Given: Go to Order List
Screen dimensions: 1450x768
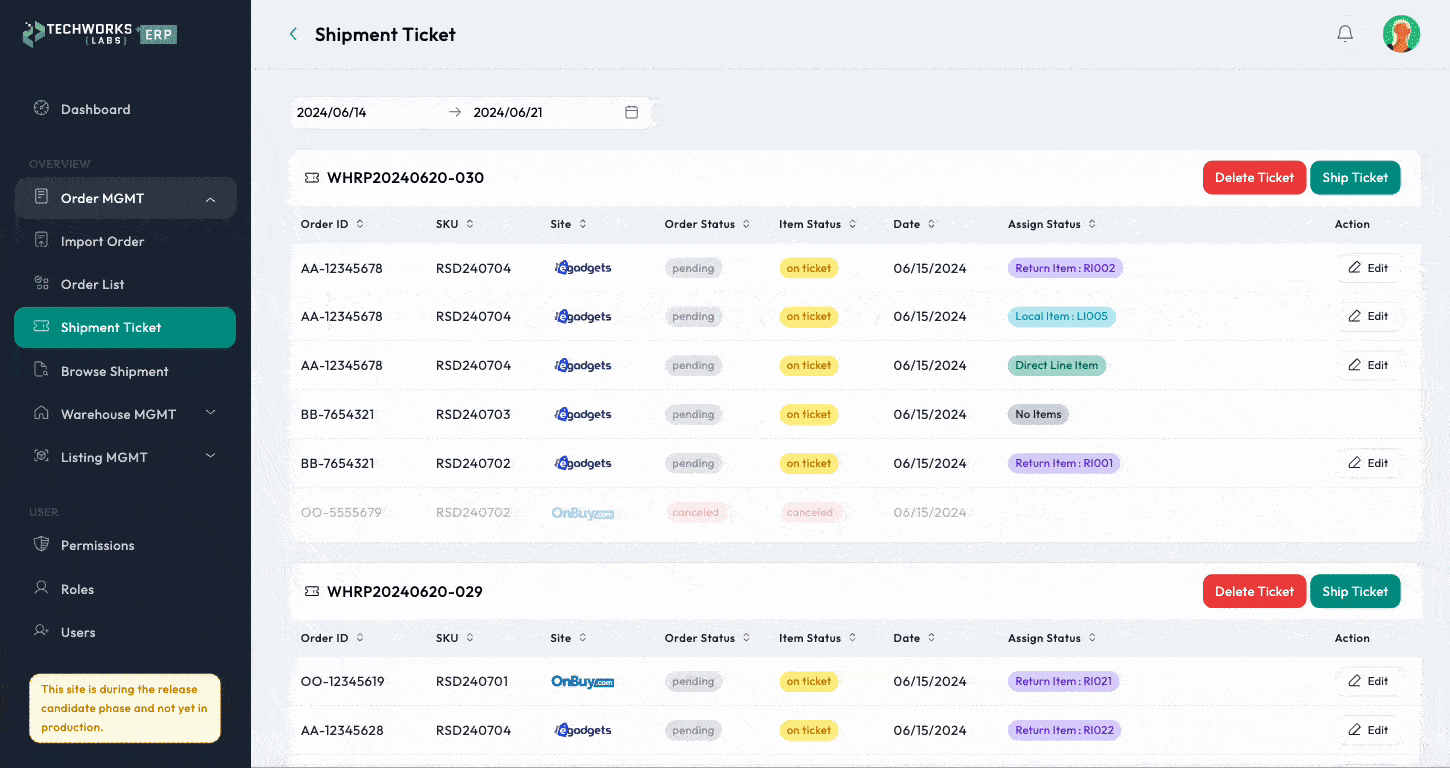Looking at the screenshot, I should pos(125,284).
